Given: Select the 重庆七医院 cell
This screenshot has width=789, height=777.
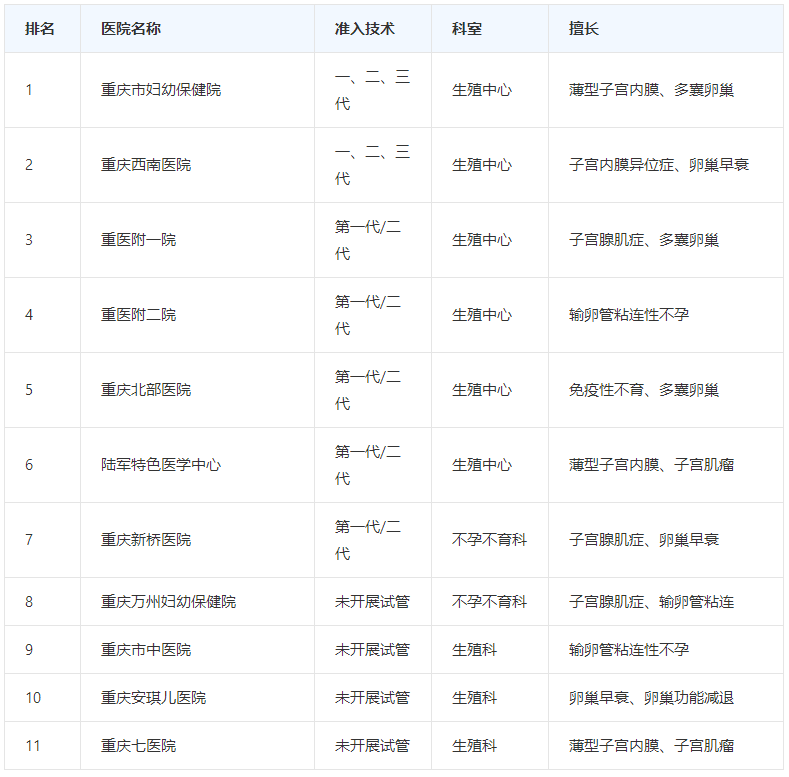Looking at the screenshot, I should tap(138, 746).
